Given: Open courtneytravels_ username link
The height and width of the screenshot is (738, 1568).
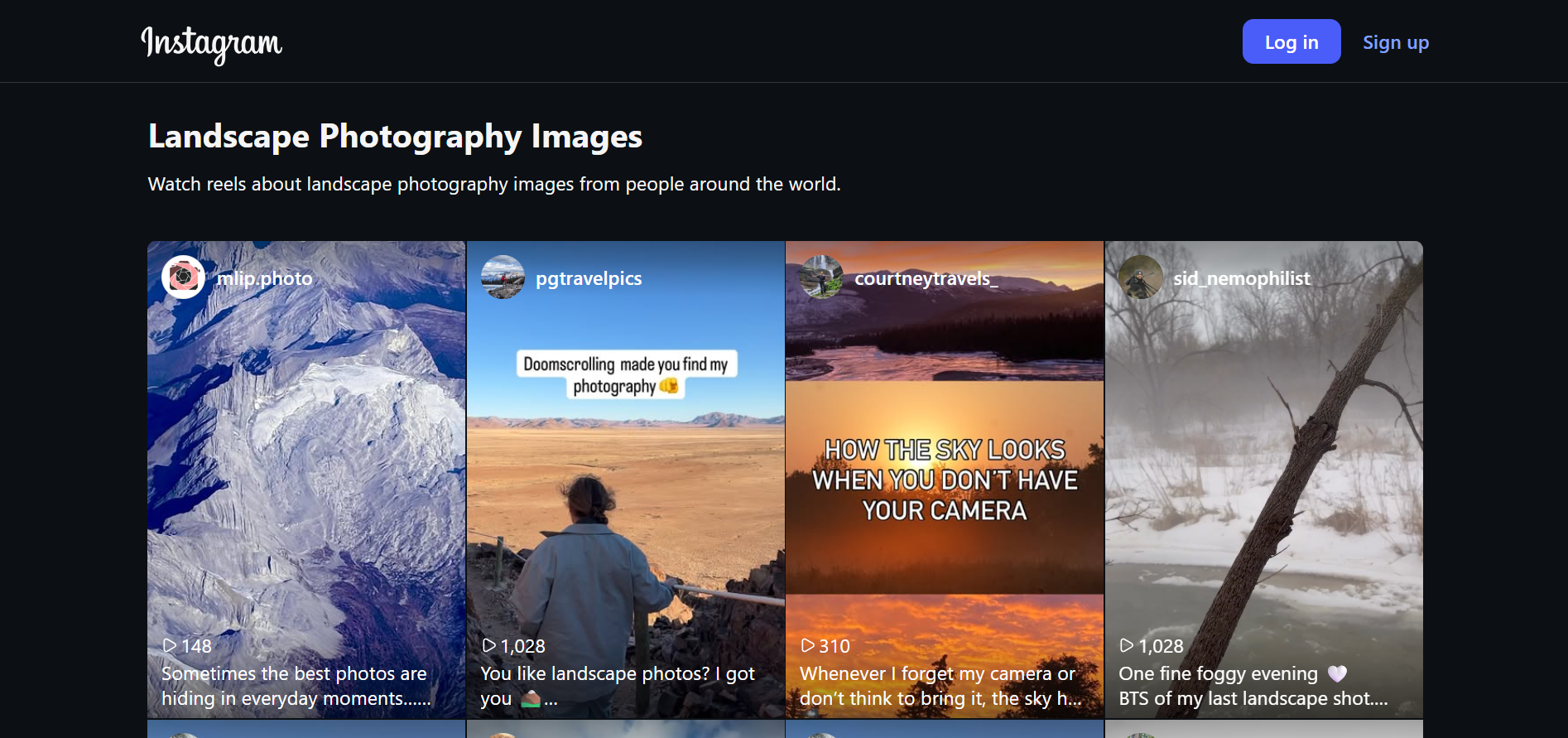Looking at the screenshot, I should coord(926,278).
